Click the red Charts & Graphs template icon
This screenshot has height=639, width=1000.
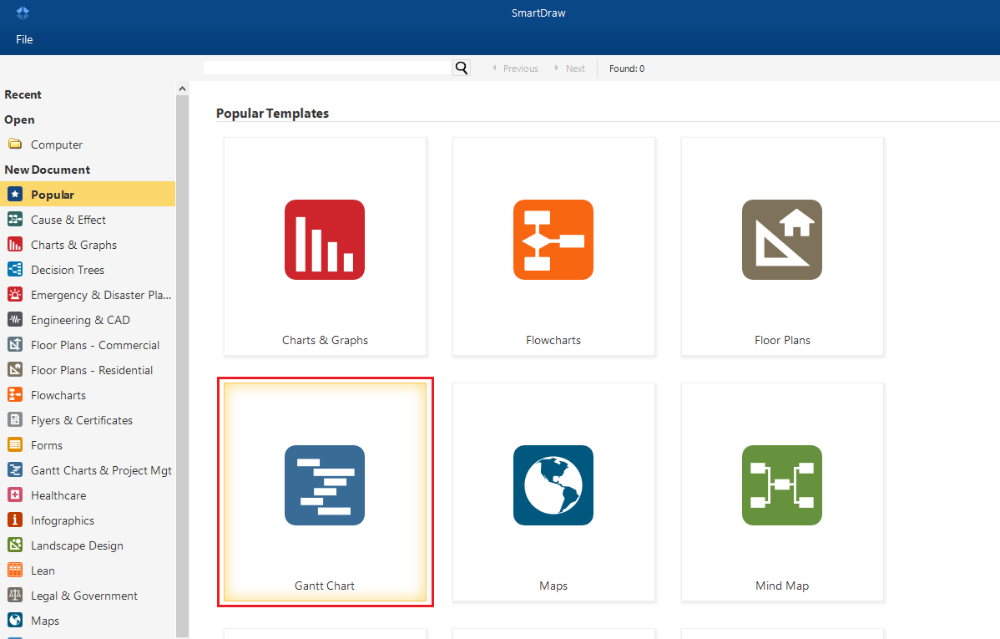click(324, 239)
